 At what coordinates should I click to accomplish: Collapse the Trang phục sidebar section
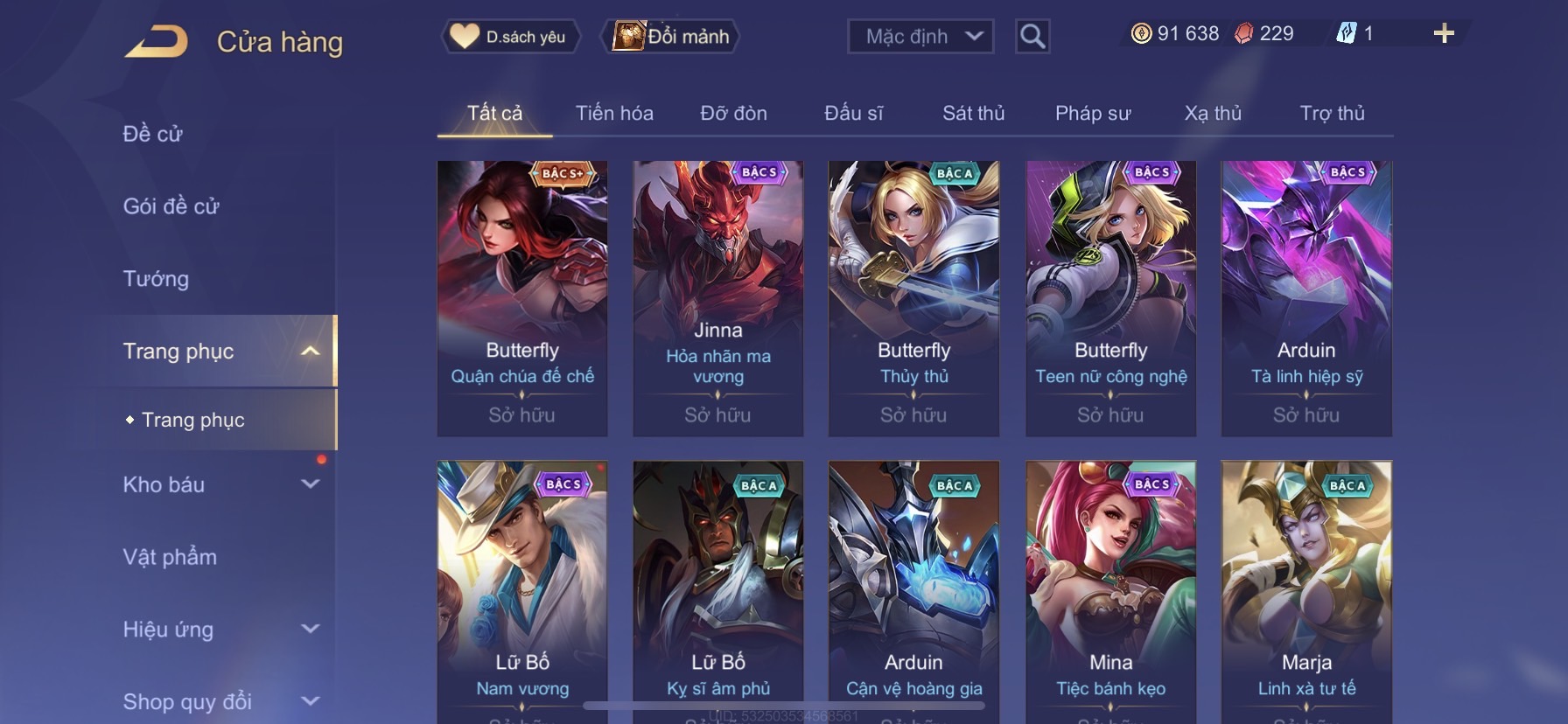point(310,351)
